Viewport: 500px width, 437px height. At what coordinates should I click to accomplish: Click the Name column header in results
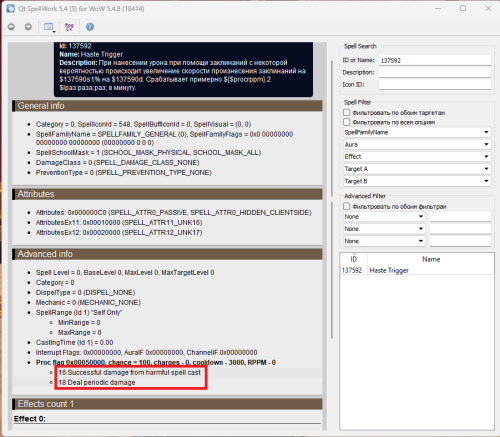[x=431, y=259]
